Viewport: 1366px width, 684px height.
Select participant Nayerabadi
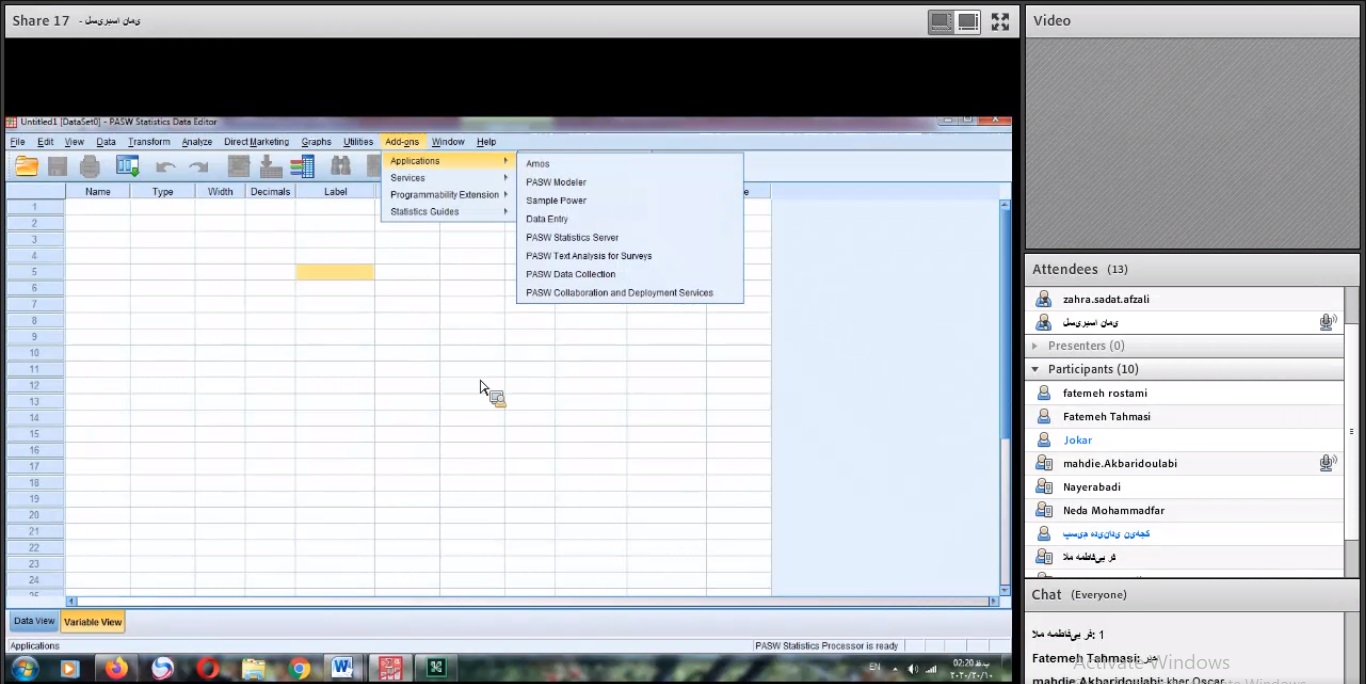click(1185, 487)
